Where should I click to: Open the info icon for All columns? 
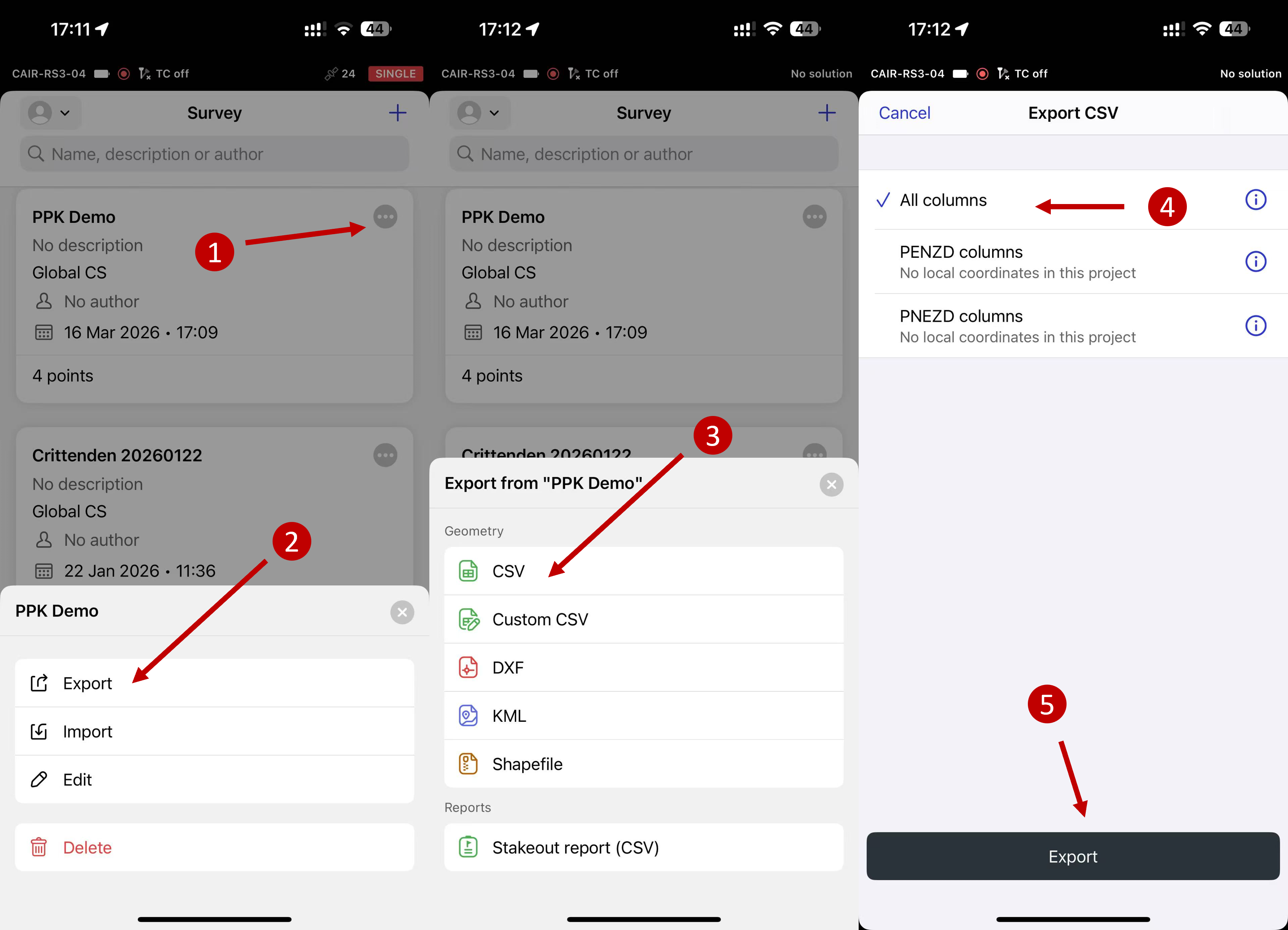pos(1255,200)
